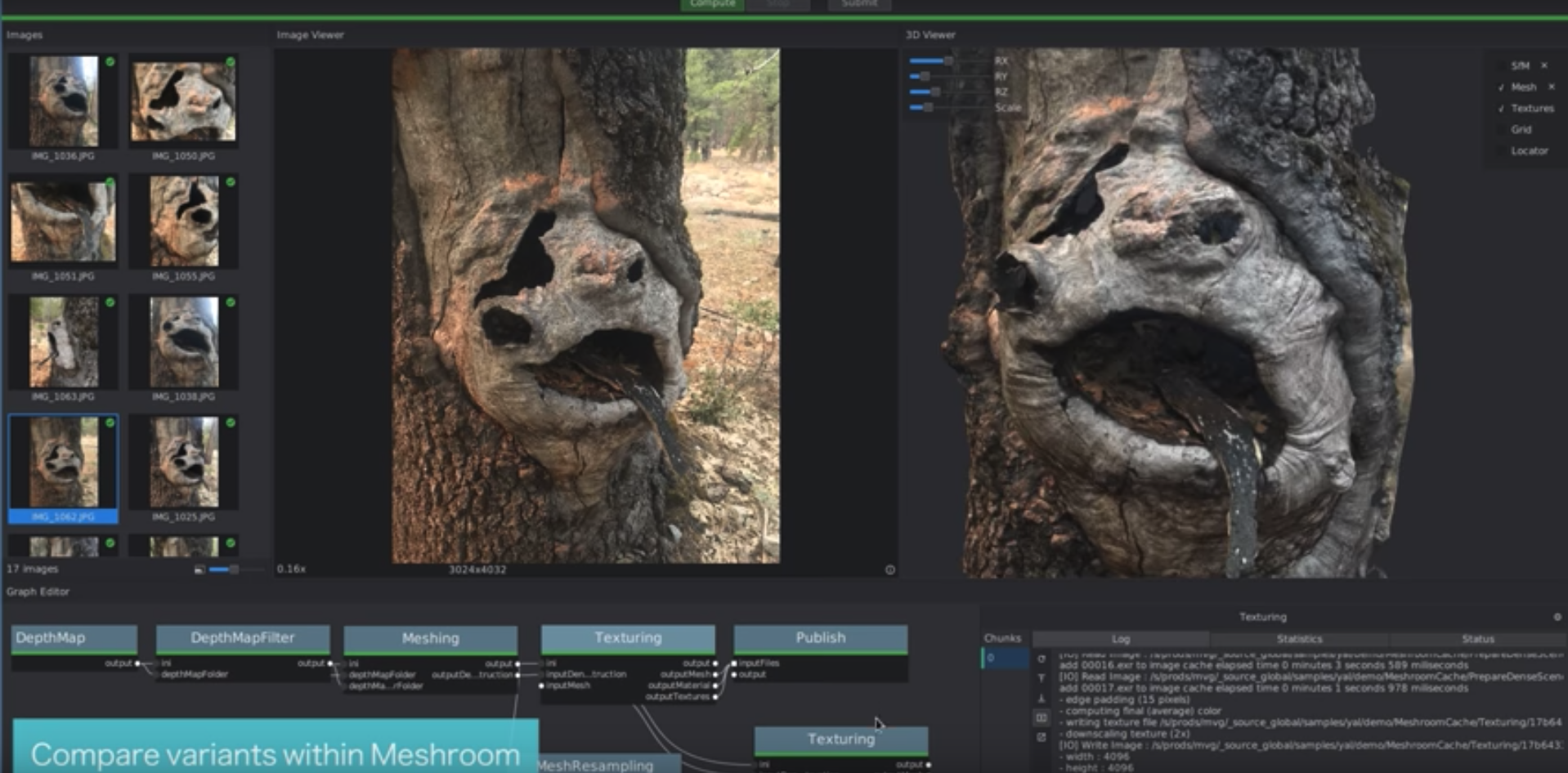1568x773 pixels.
Task: Click the Compute button at top
Action: [x=712, y=5]
